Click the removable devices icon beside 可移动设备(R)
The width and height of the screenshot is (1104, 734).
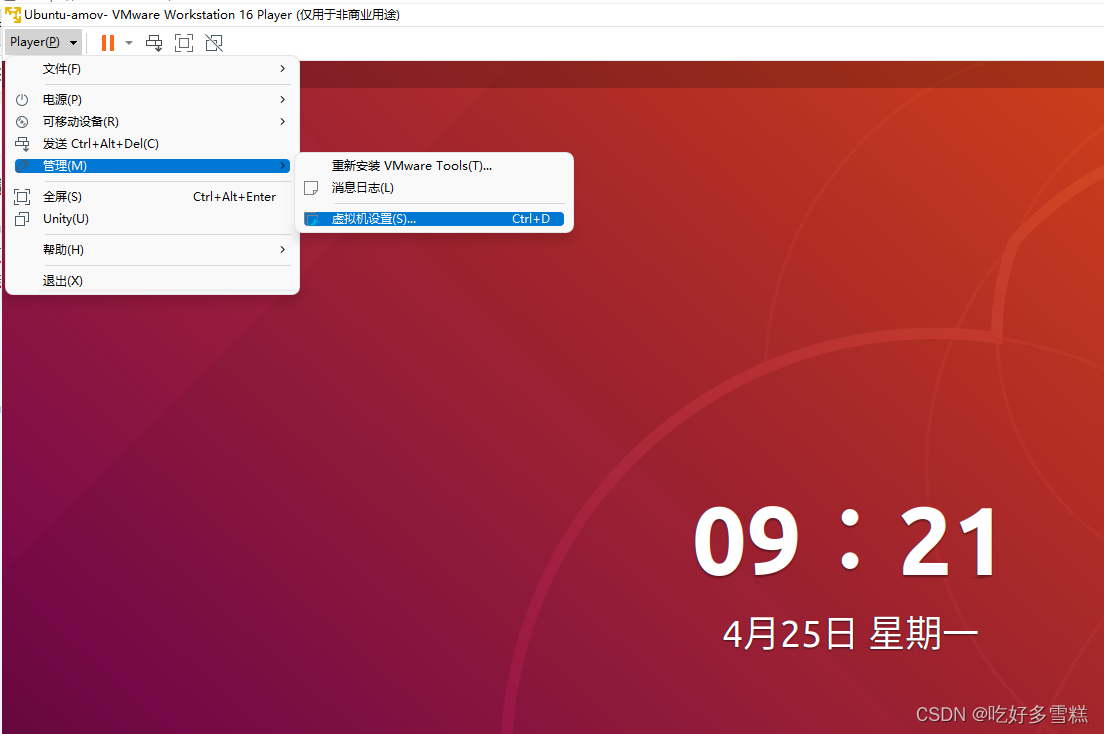(x=22, y=121)
